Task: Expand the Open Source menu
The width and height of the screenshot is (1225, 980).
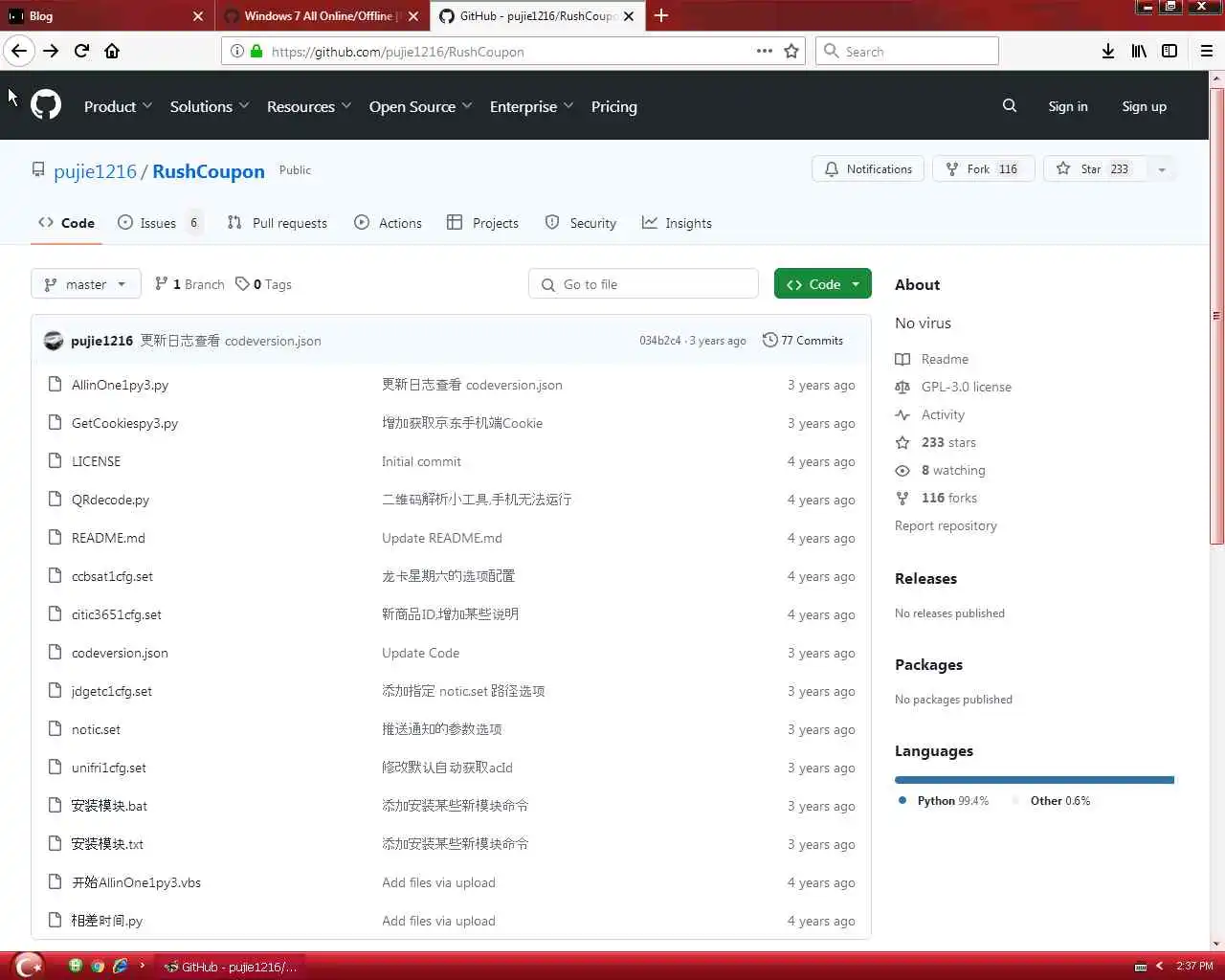Action: pyautogui.click(x=420, y=106)
